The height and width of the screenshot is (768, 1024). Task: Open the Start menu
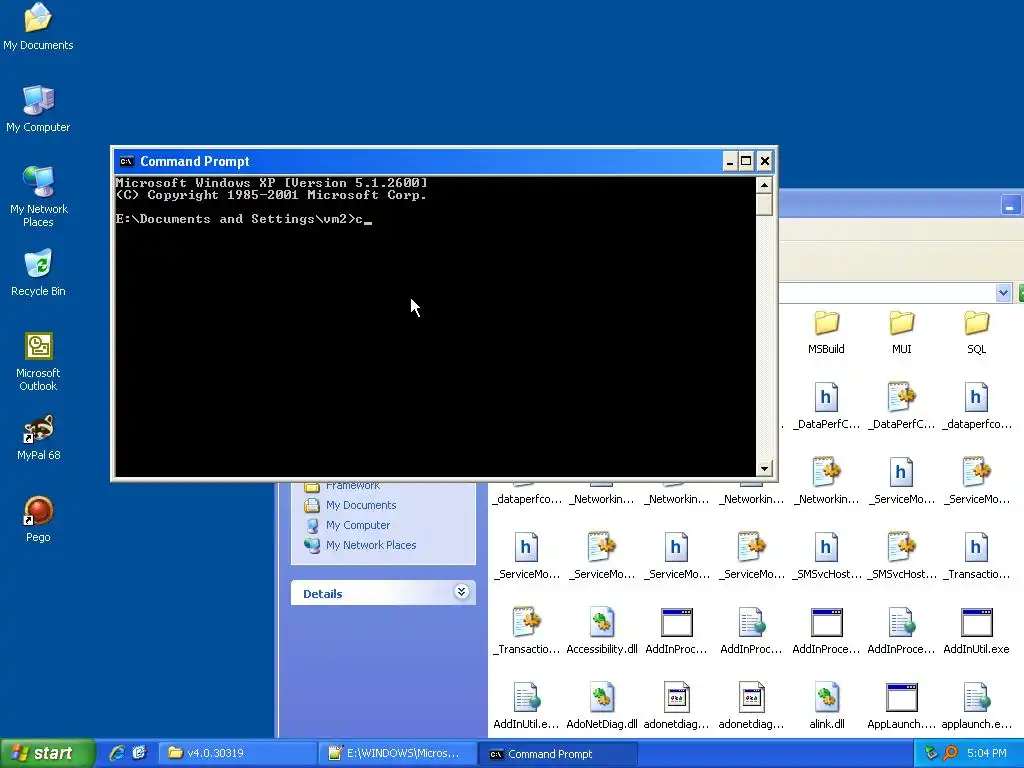point(46,753)
